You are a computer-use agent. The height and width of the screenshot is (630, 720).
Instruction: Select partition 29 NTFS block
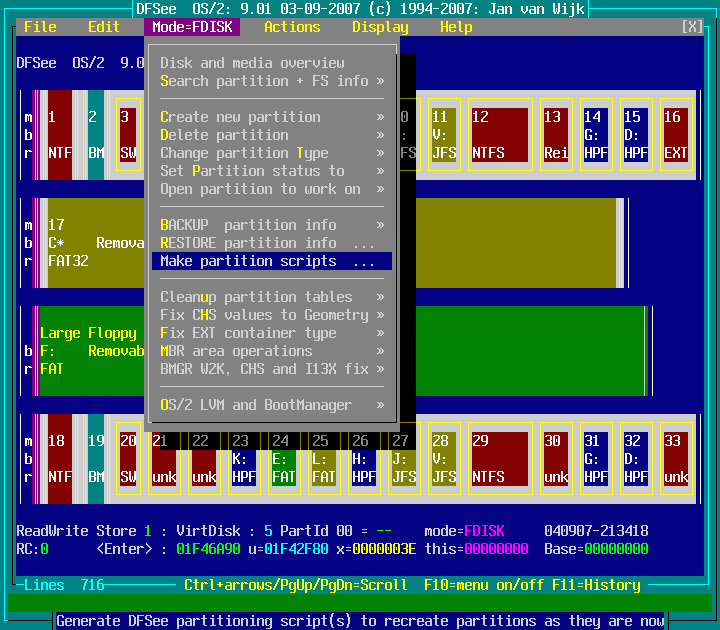click(499, 458)
